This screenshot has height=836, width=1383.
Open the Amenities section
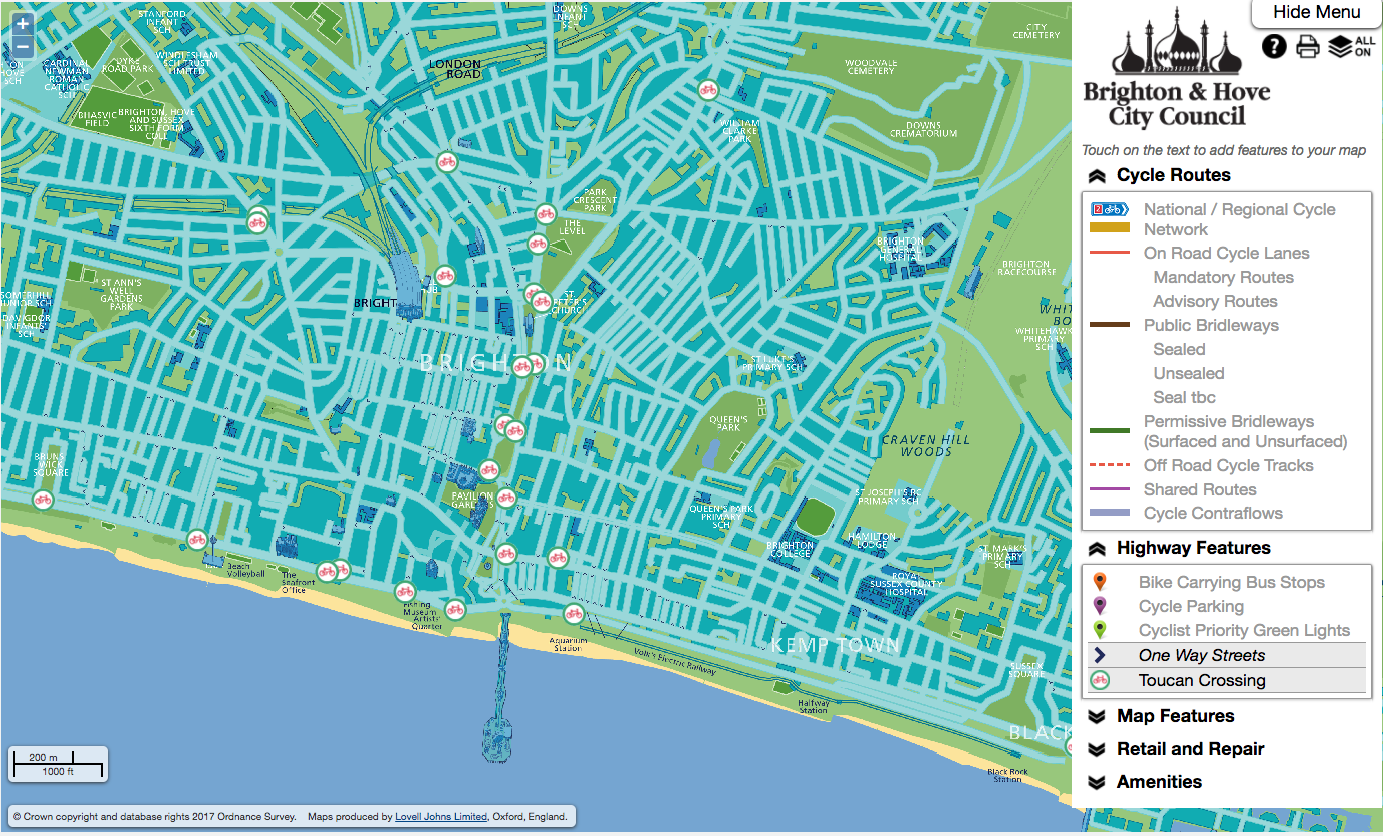1159,782
